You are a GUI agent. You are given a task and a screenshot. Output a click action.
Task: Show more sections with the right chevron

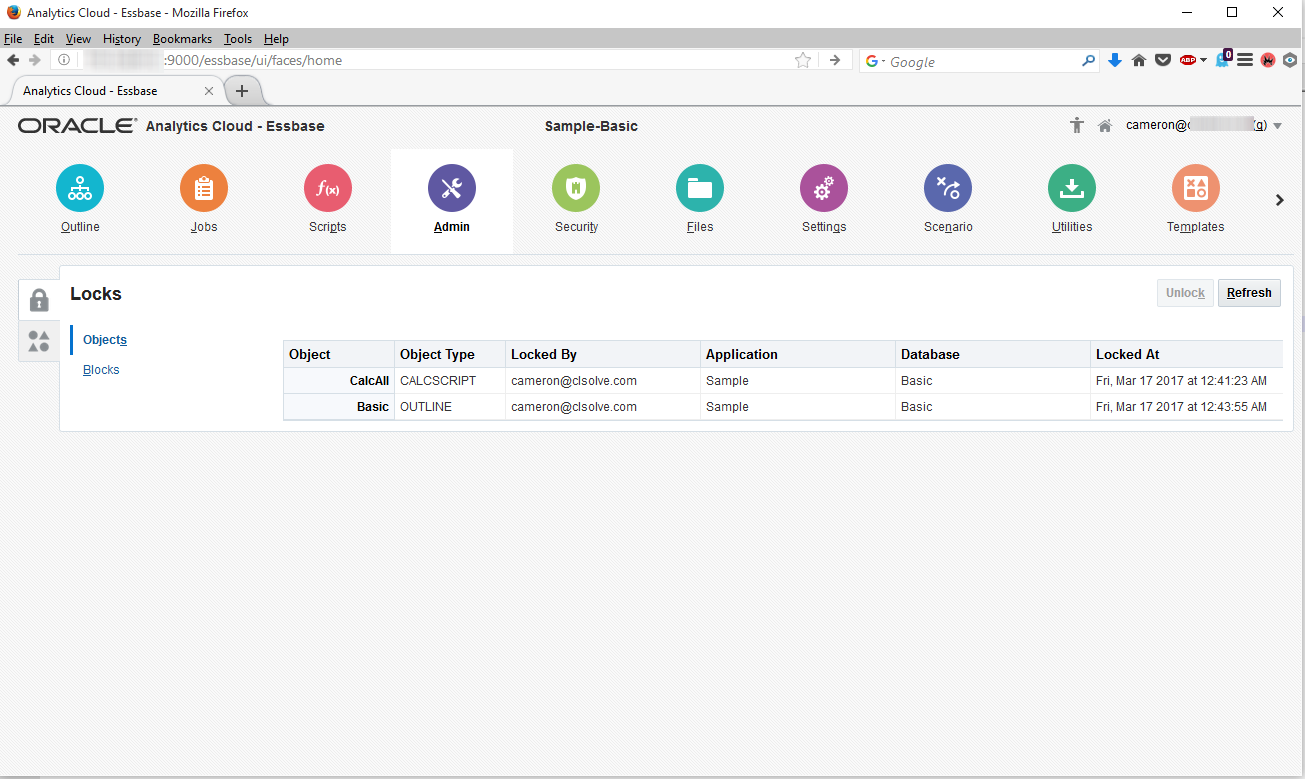click(1279, 200)
